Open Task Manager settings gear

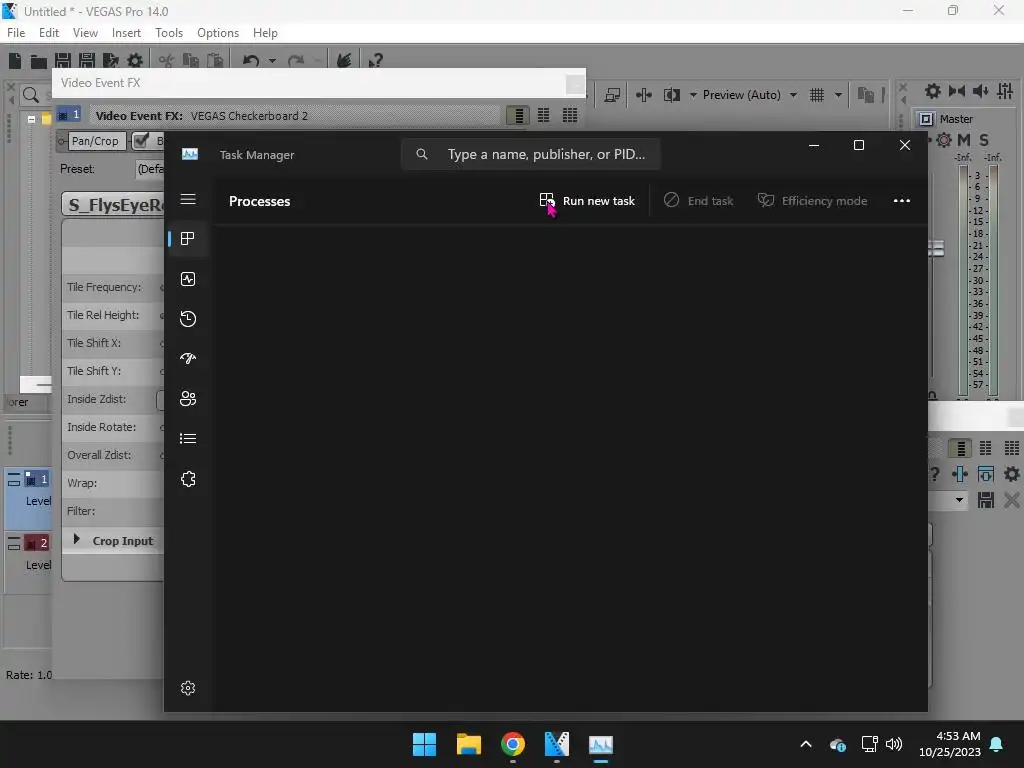(188, 688)
